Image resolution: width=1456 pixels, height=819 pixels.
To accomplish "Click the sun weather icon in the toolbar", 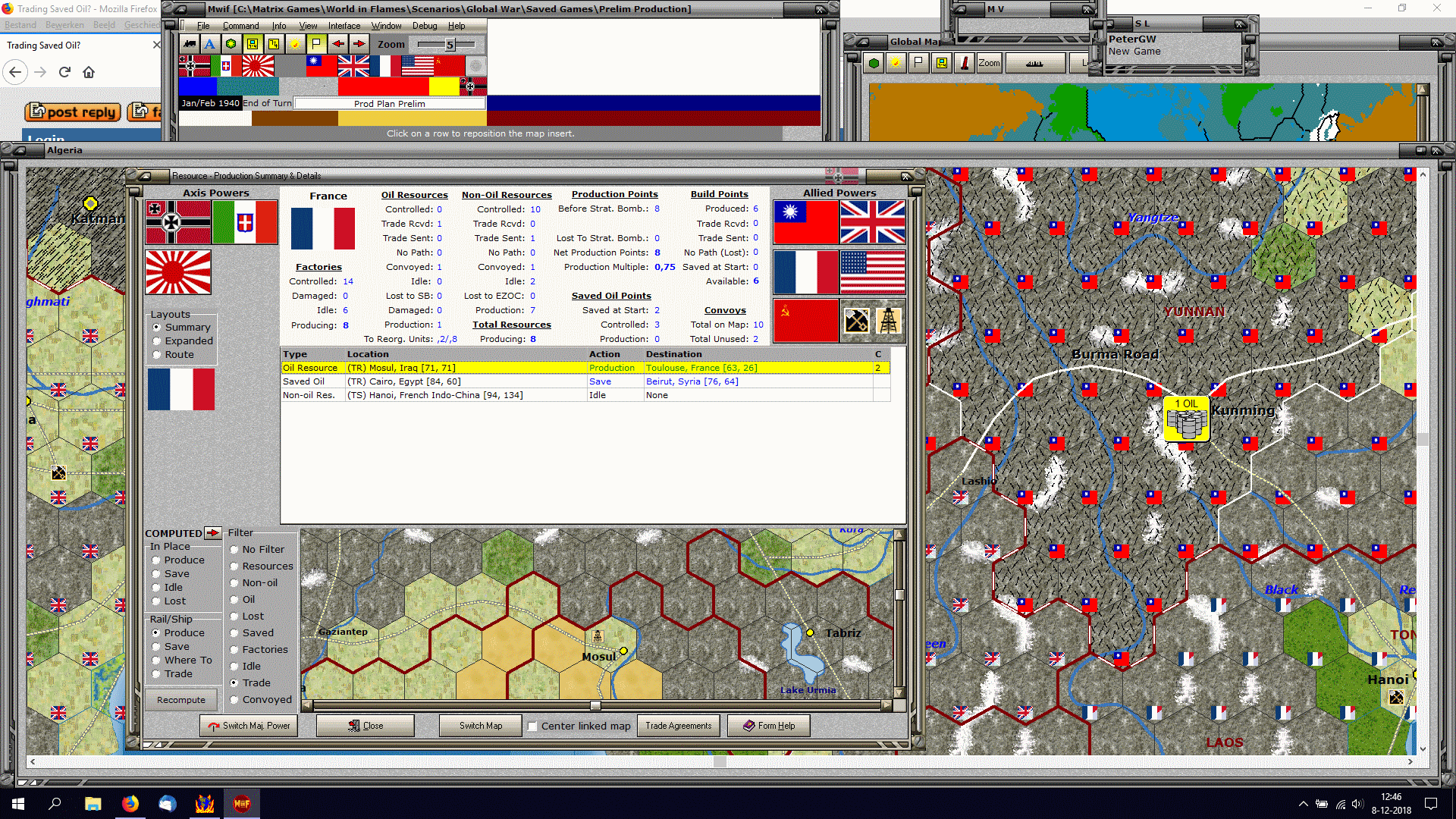I will (x=295, y=44).
